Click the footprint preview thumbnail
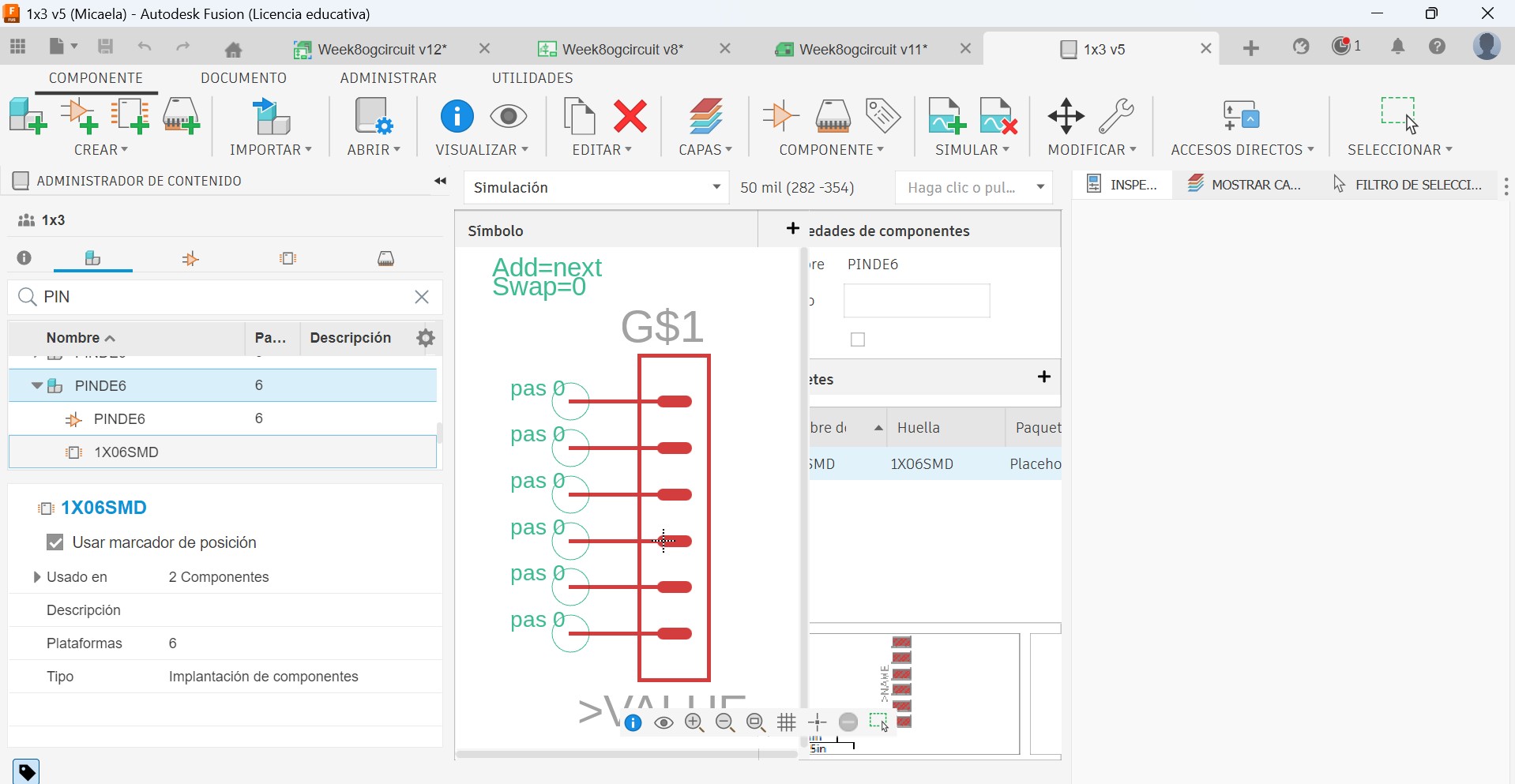Screen dimensions: 1515x784 pos(915,694)
